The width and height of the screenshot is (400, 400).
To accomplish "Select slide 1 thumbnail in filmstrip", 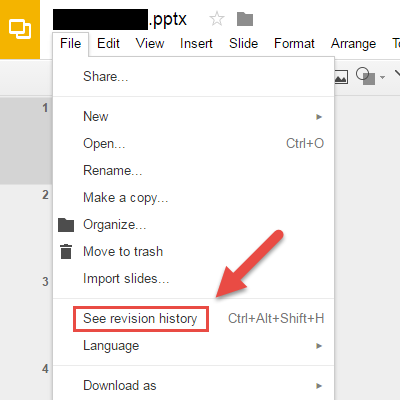I will click(x=26, y=141).
